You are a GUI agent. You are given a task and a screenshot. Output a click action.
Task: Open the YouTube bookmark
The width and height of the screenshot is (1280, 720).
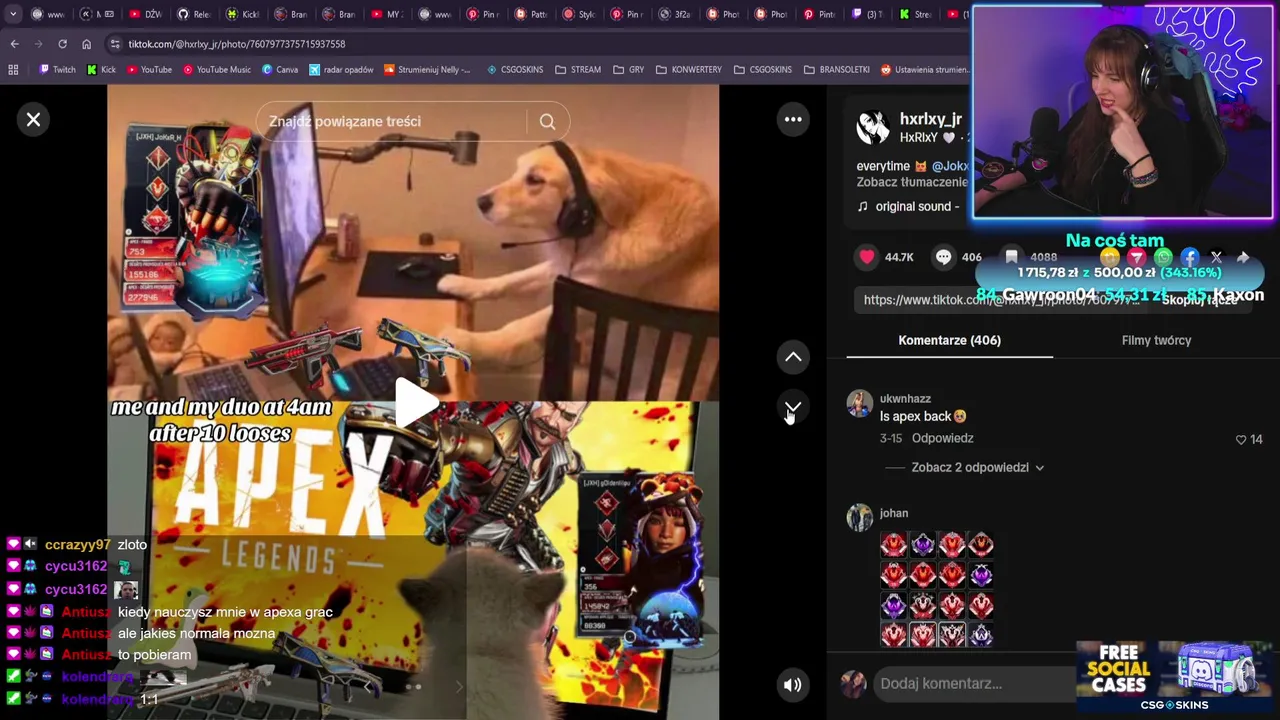(149, 70)
